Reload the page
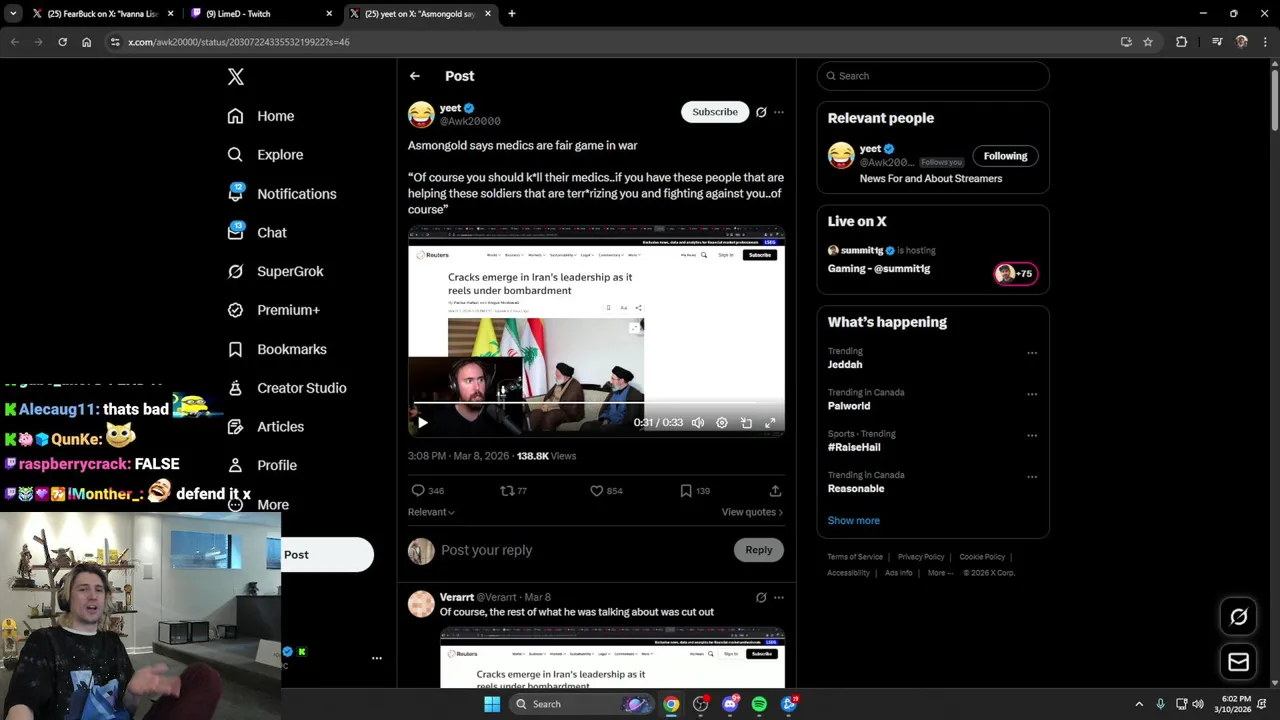This screenshot has height=720, width=1280. (x=62, y=42)
